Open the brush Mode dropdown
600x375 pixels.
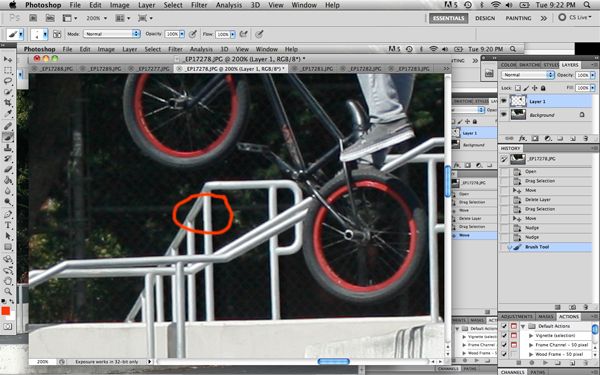pos(112,34)
